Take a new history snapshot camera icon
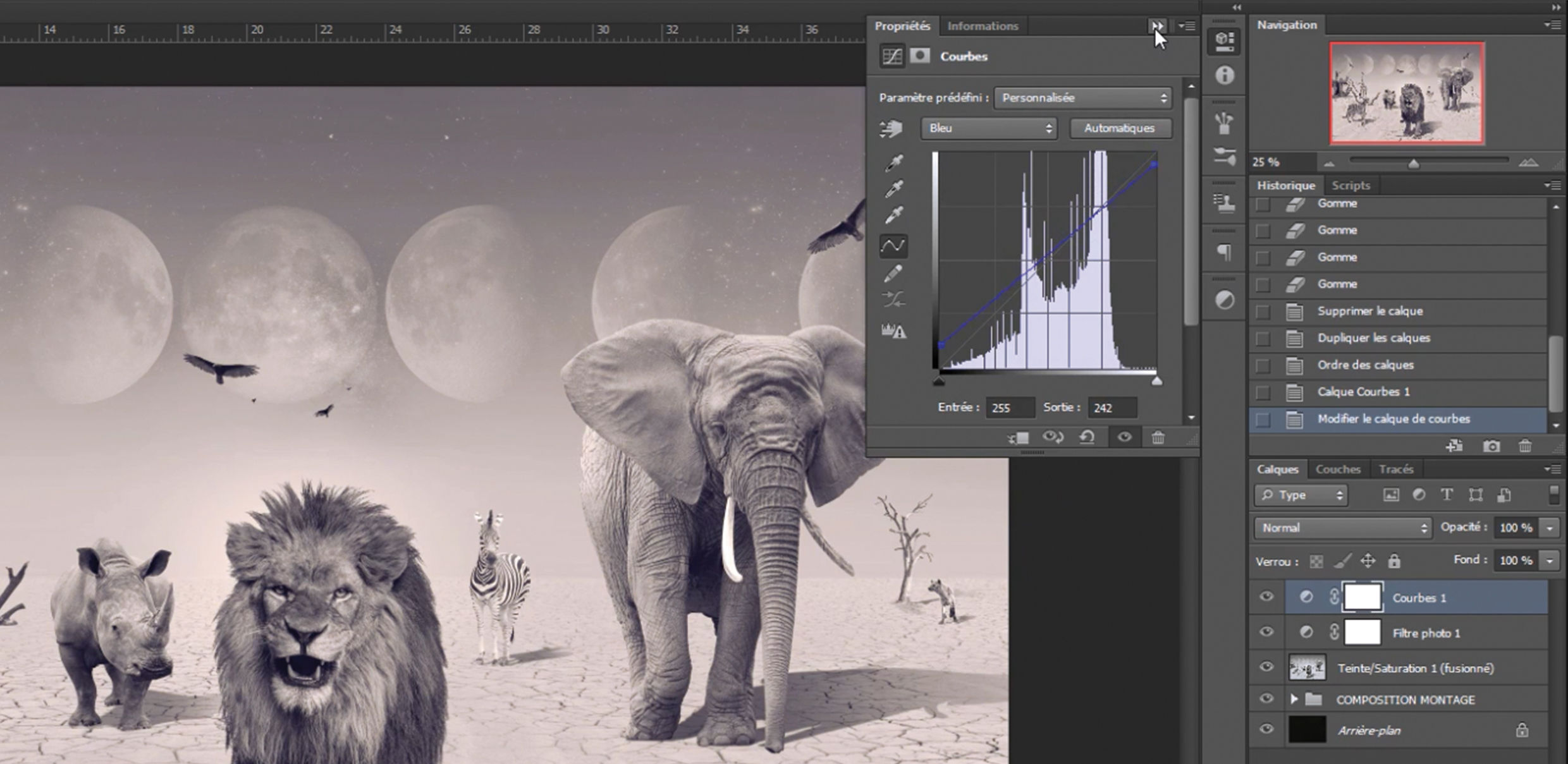This screenshot has width=1568, height=764. point(1491,447)
